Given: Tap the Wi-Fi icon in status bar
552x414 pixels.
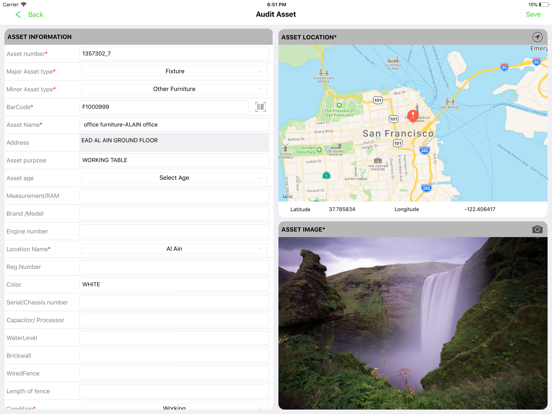Looking at the screenshot, I should click(24, 4).
